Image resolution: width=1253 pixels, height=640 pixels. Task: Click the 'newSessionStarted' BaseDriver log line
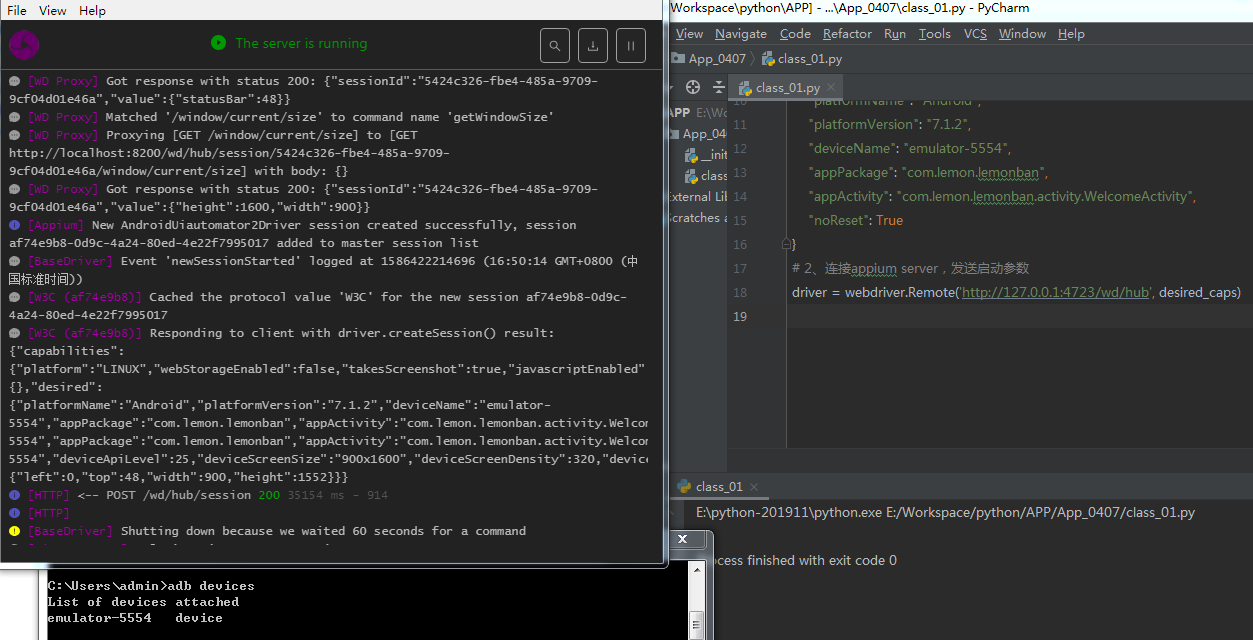(323, 270)
